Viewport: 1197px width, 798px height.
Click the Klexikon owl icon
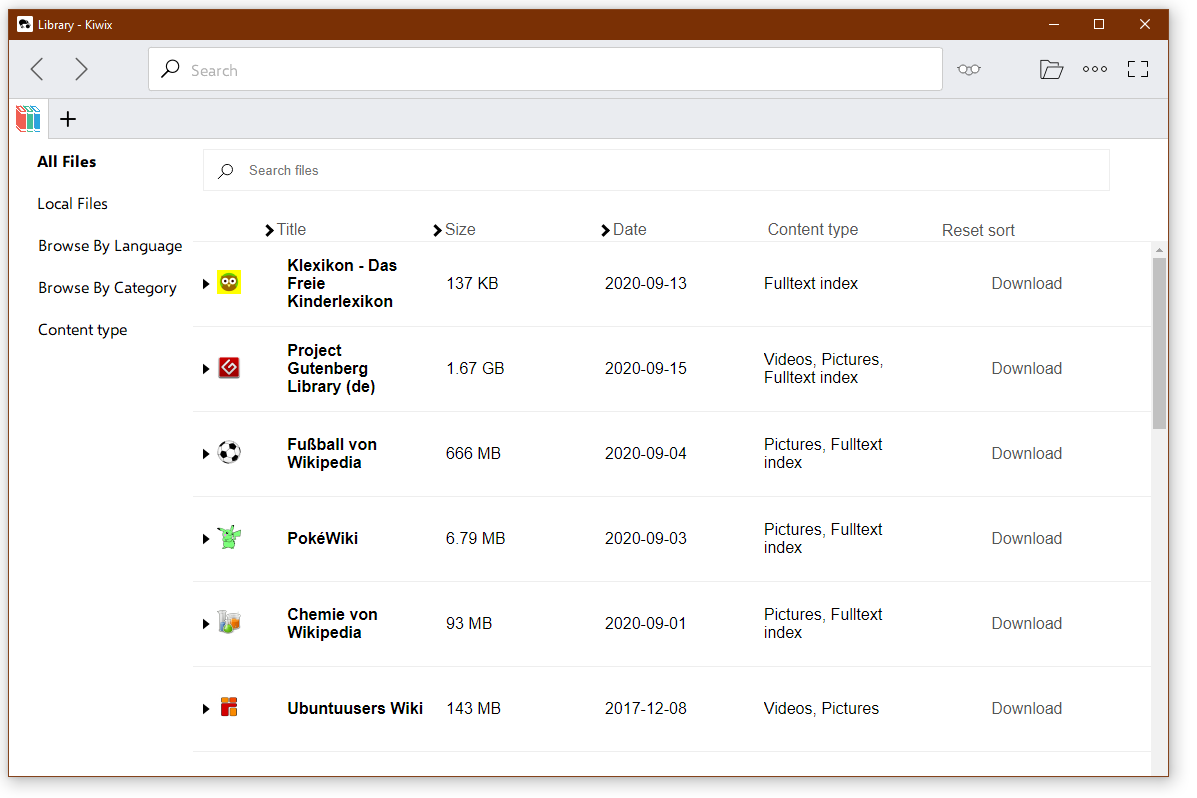click(229, 283)
